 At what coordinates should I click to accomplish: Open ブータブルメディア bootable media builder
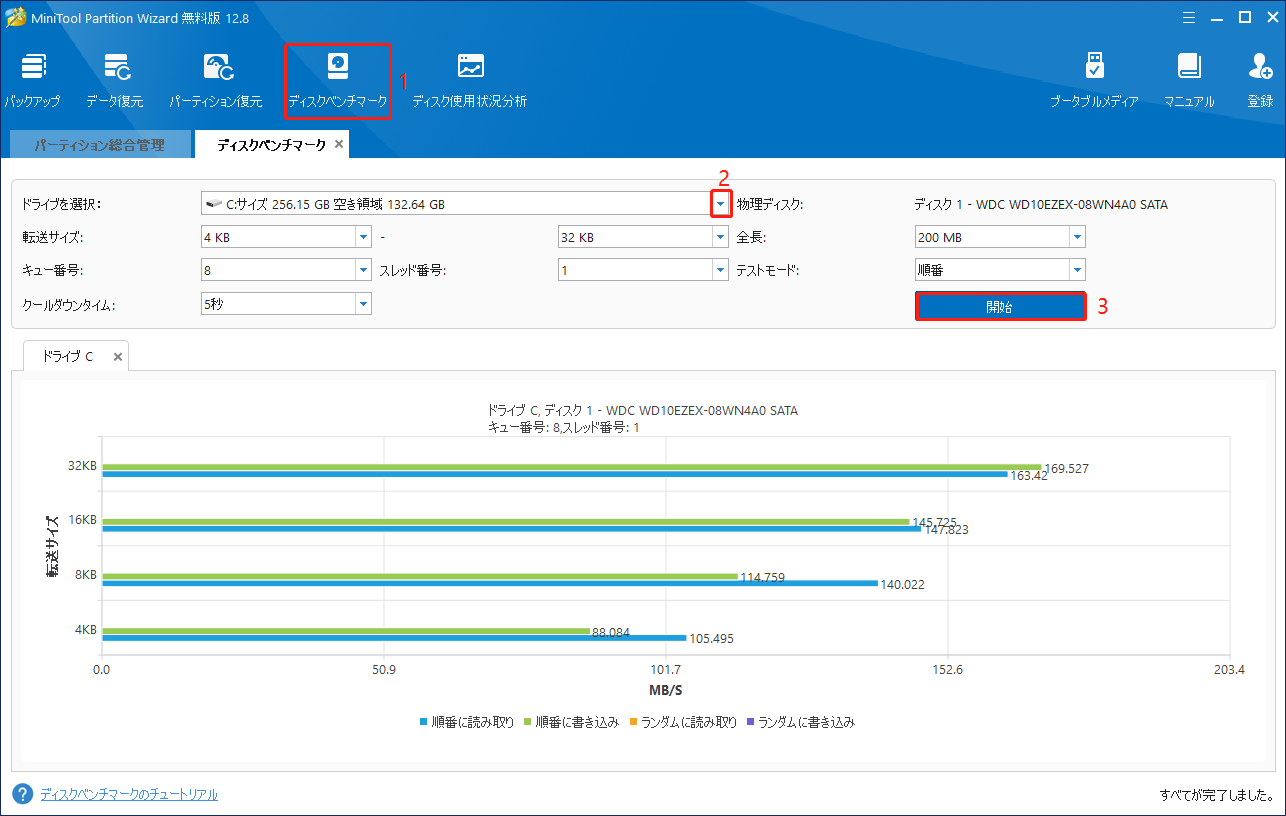click(1094, 80)
